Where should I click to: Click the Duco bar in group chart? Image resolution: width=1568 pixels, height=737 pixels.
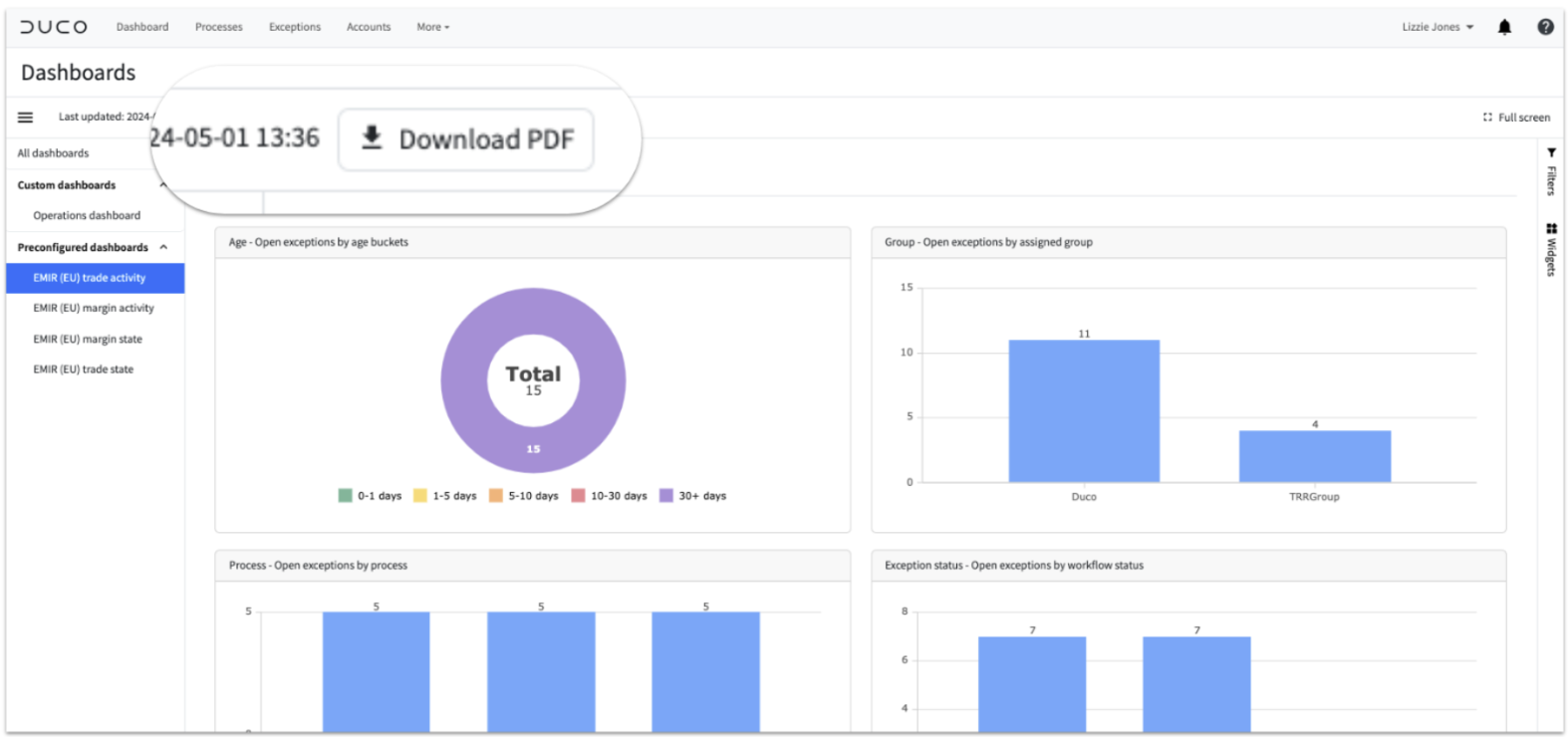[1084, 411]
